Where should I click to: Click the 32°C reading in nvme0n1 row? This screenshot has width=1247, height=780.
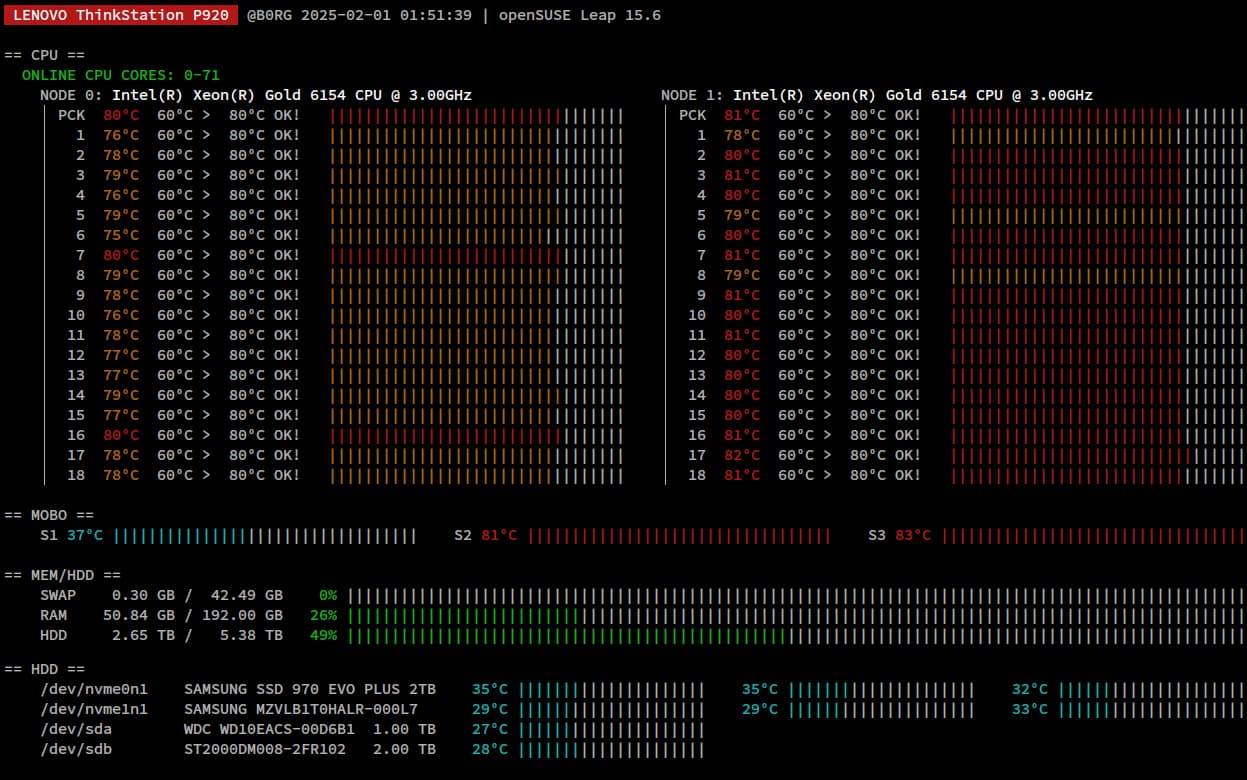1030,689
